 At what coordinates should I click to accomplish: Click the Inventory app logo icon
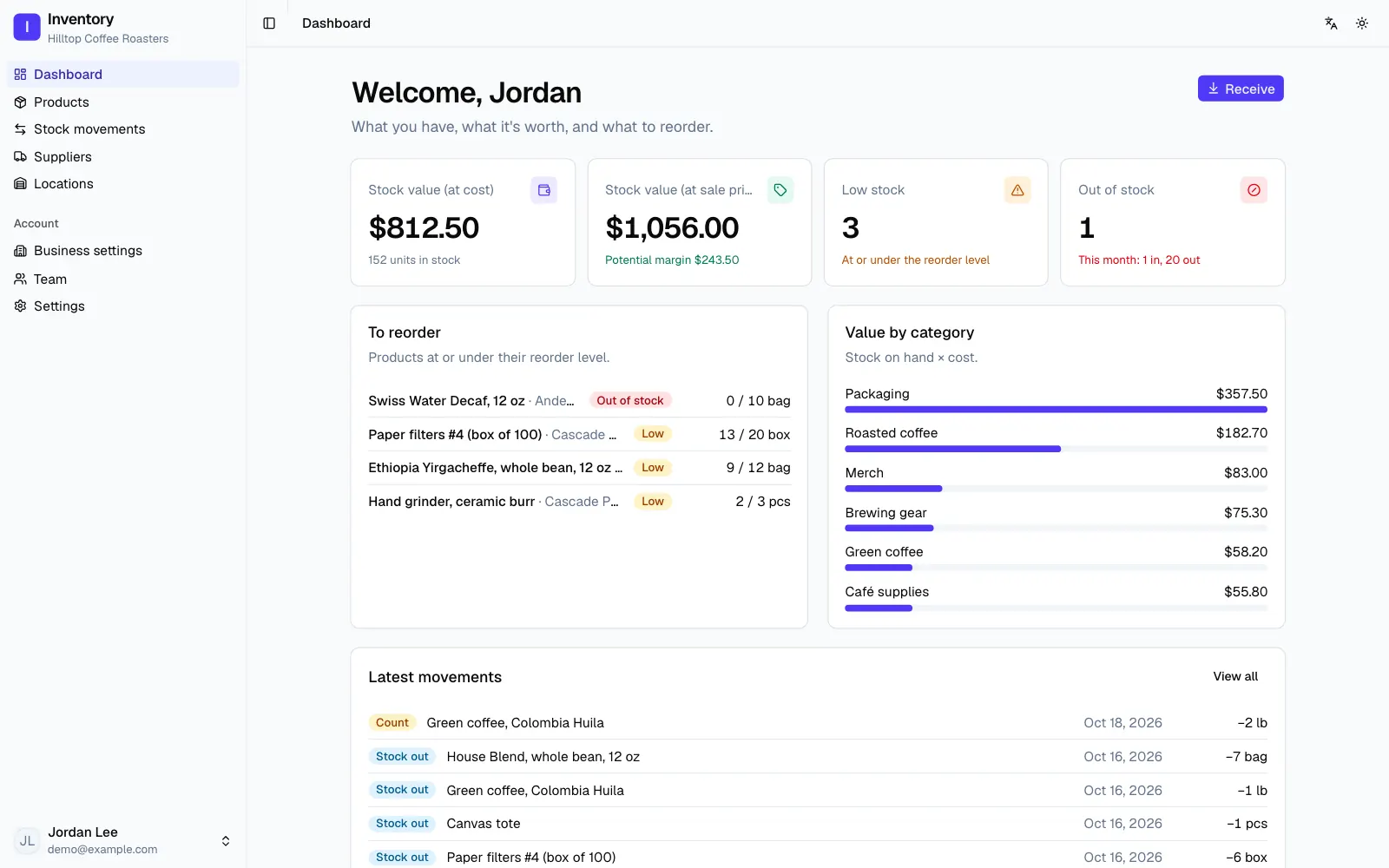[27, 27]
